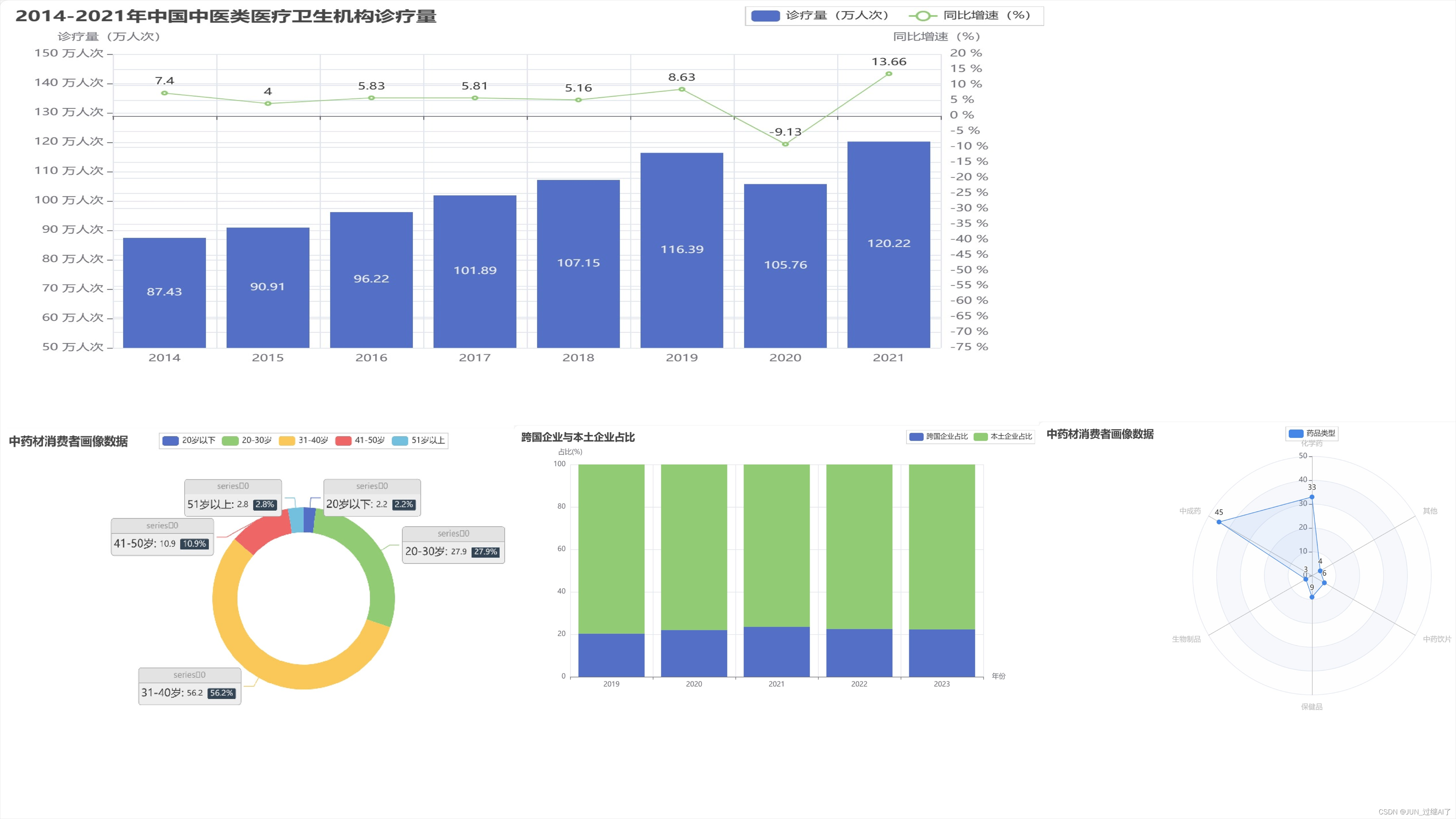Click the green 2021 stacked bar segment
The image size is (1456, 819).
tap(777, 546)
